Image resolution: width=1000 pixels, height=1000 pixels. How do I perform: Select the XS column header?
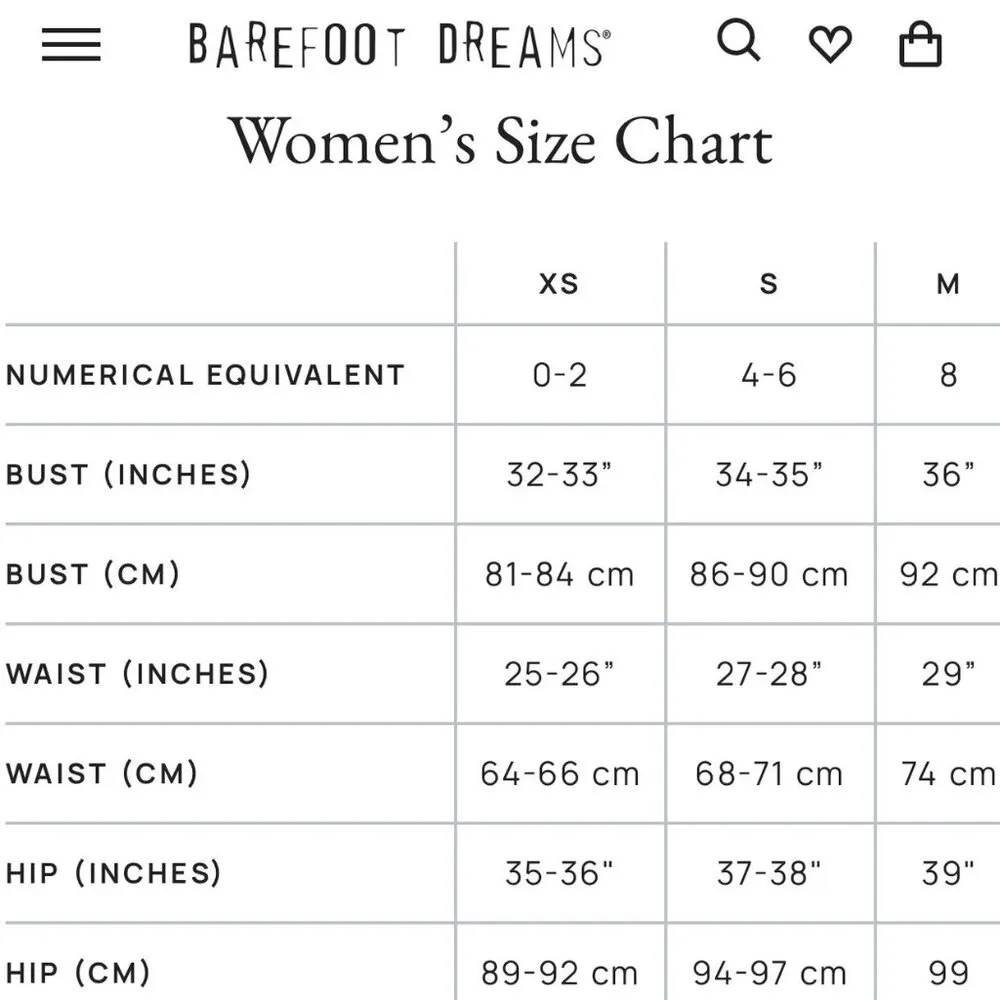pyautogui.click(x=559, y=283)
